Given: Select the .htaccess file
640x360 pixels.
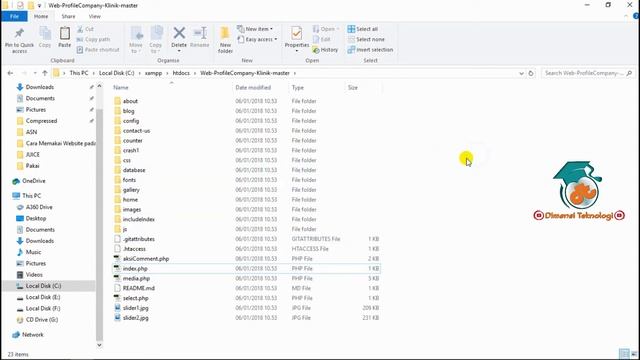Looking at the screenshot, I should (134, 249).
